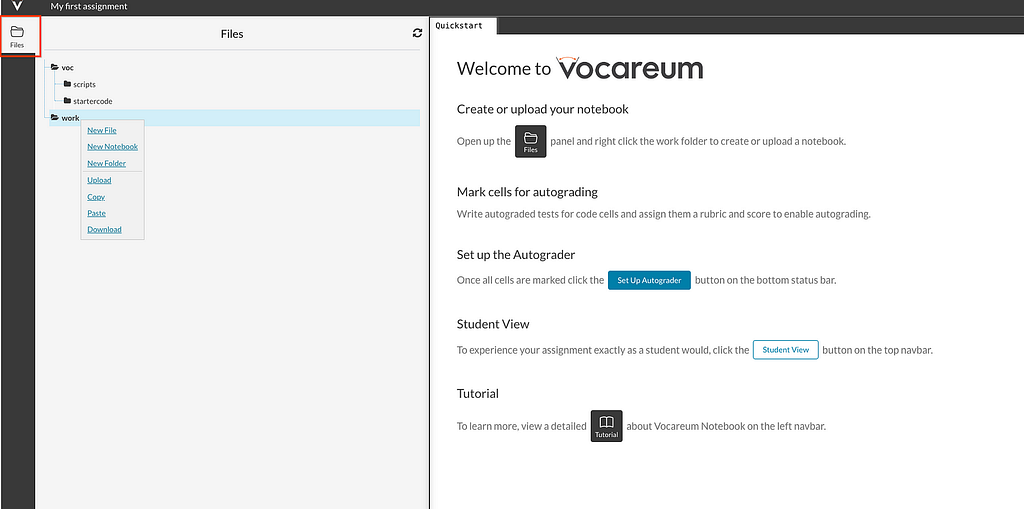Click the Vocareum V logo in top bar
Screen dimensions: 1024x509
[18, 6]
